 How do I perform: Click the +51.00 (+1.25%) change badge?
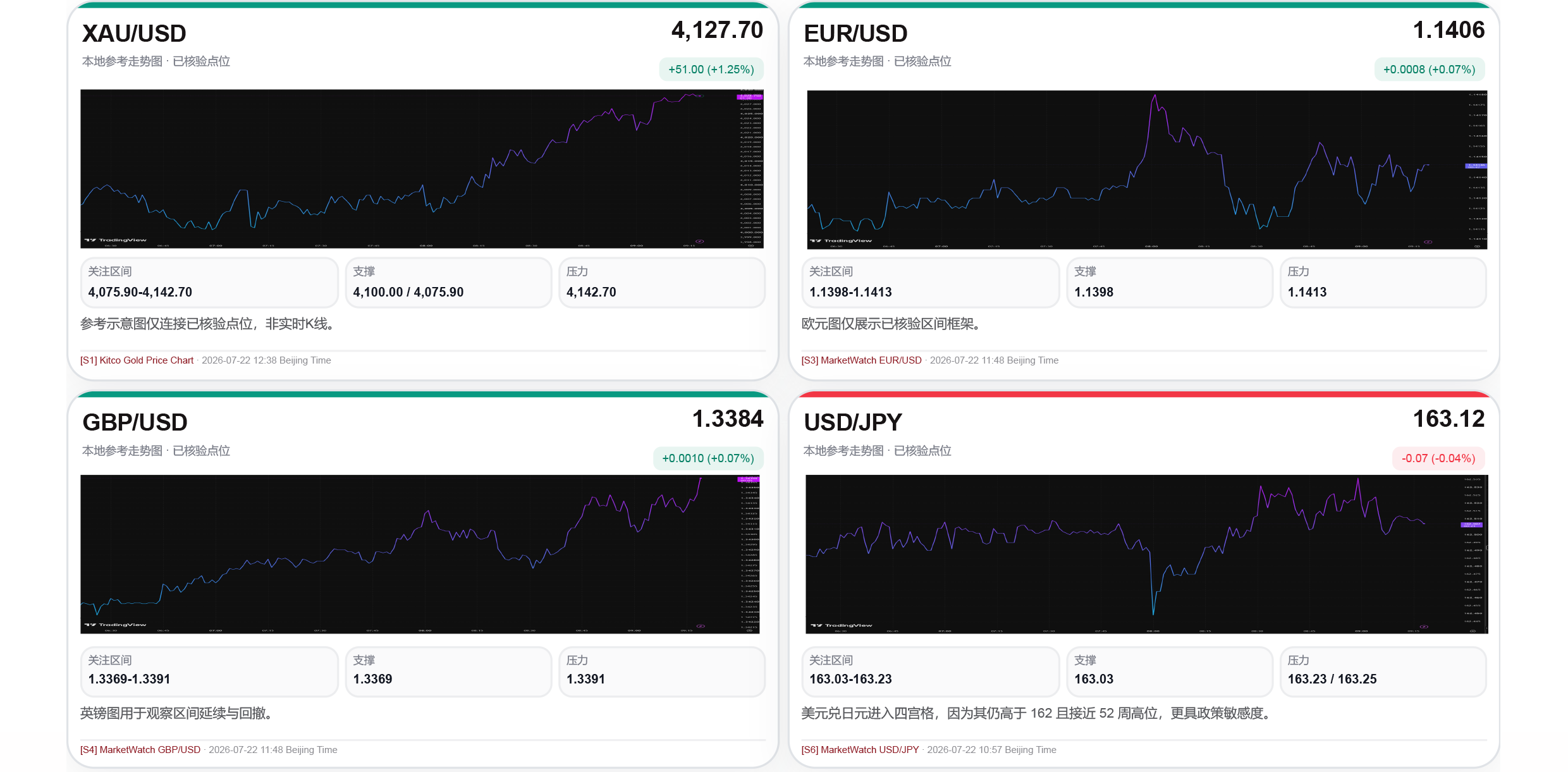click(x=711, y=70)
